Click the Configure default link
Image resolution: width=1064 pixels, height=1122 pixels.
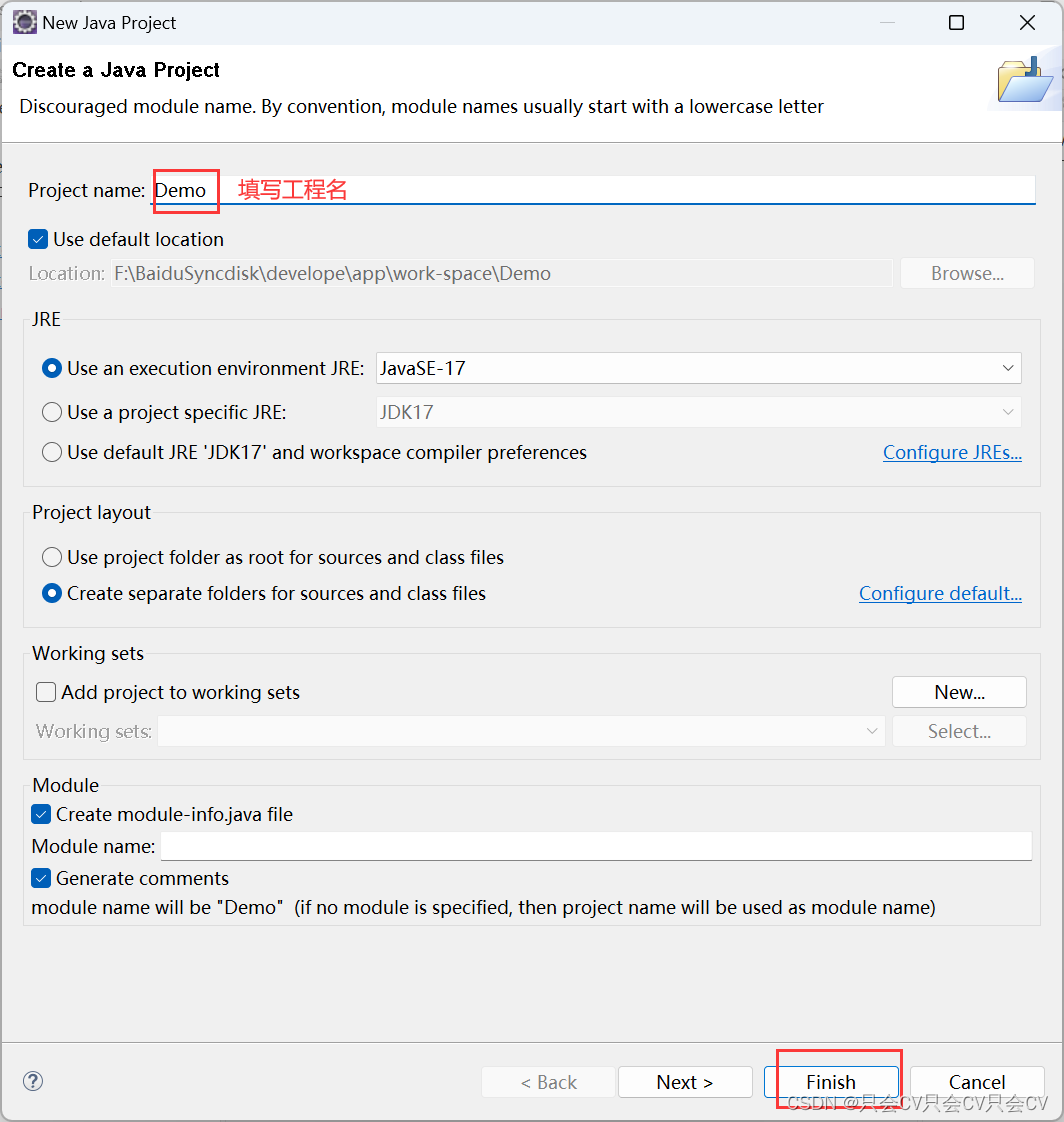point(940,593)
